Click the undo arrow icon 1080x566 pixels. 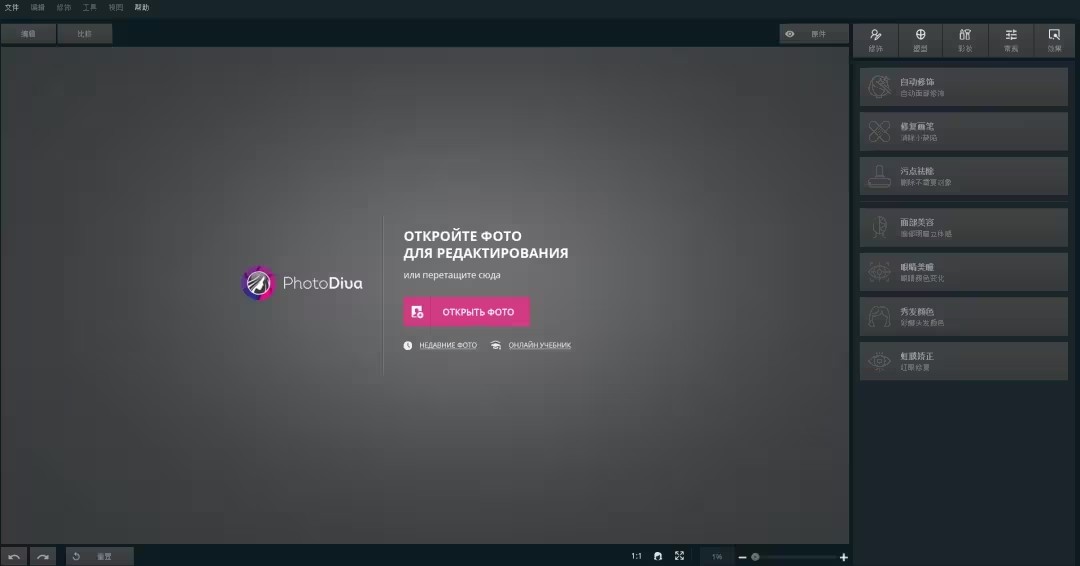pos(14,556)
